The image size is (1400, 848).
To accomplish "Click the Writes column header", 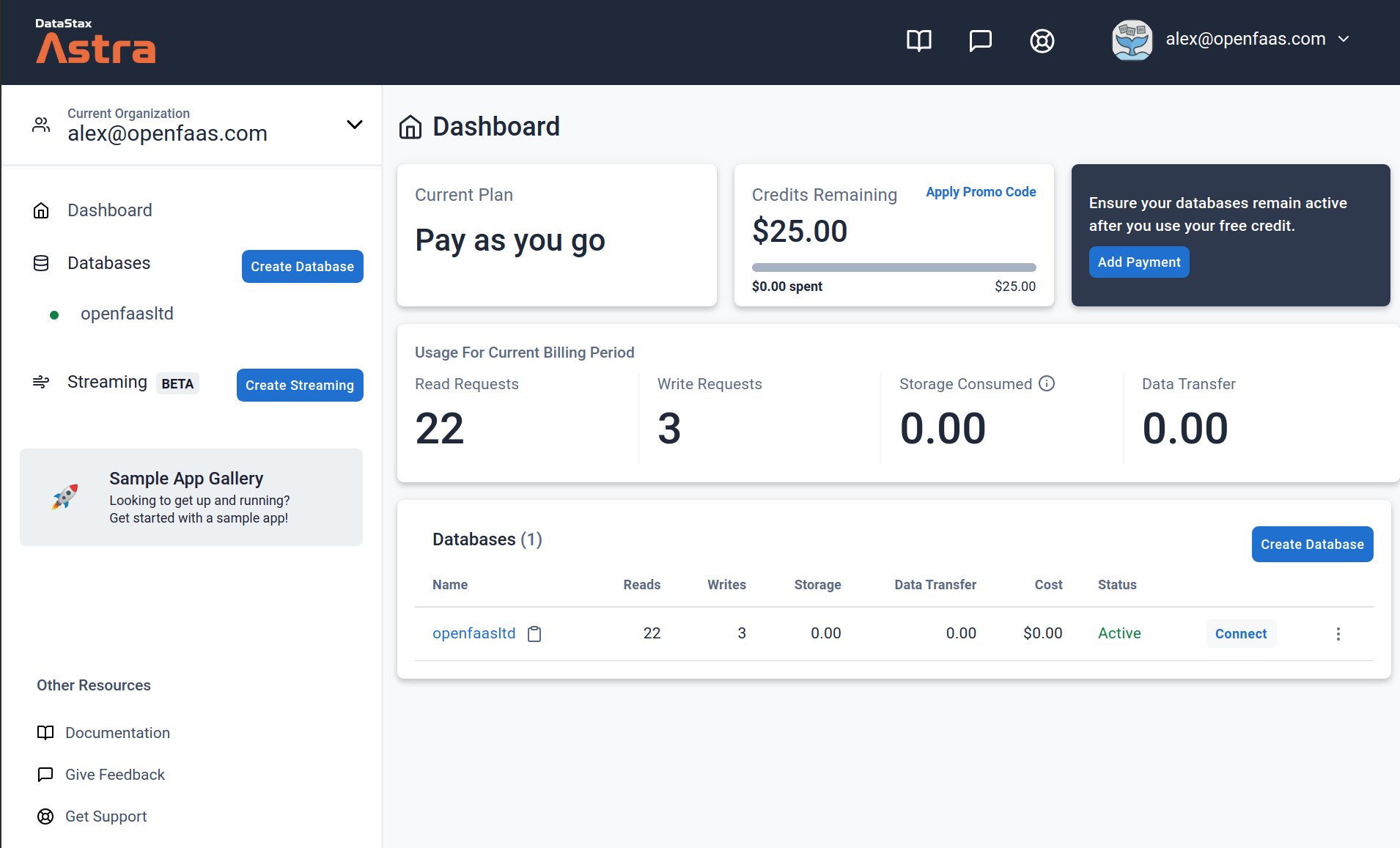I will click(x=726, y=585).
